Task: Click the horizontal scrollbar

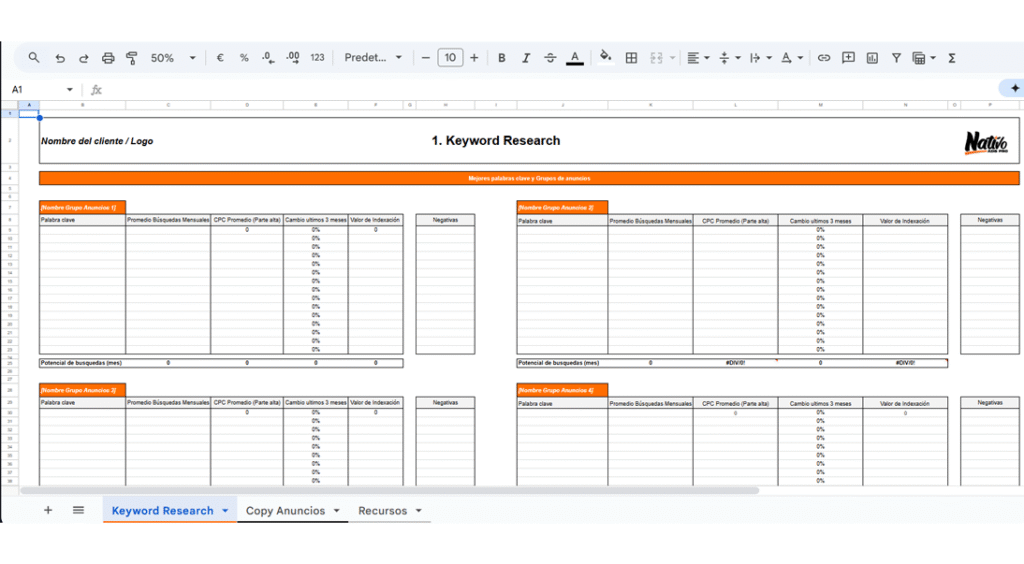Action: tap(390, 490)
